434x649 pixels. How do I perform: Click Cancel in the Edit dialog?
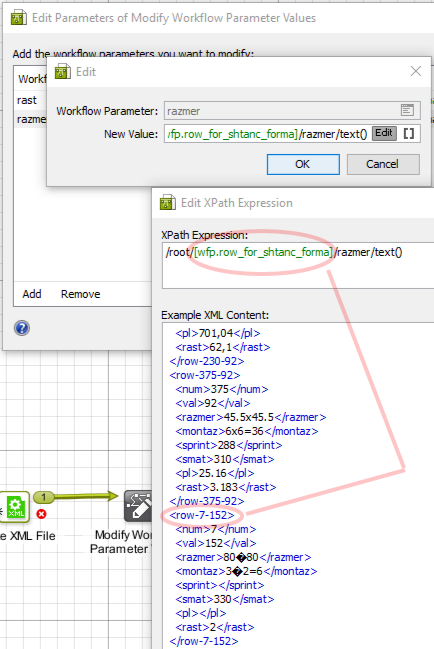[x=383, y=164]
